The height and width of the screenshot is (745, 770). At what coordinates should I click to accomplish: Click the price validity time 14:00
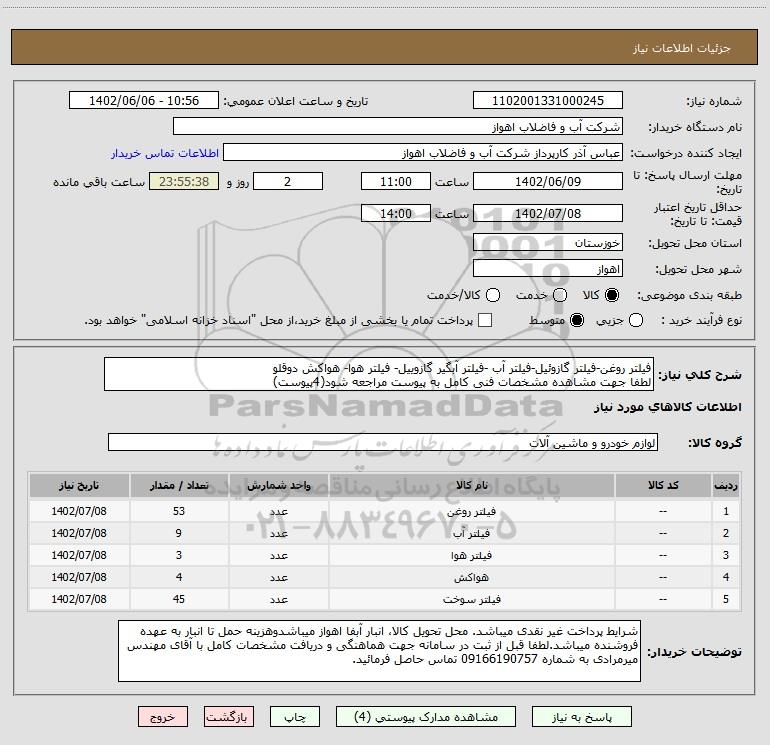pos(396,213)
